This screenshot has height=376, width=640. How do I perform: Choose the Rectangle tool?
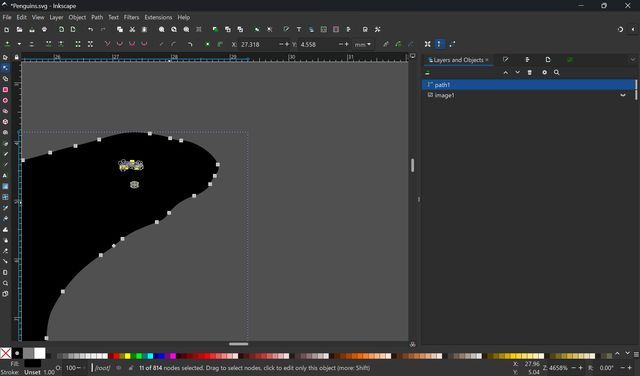(x=5, y=89)
